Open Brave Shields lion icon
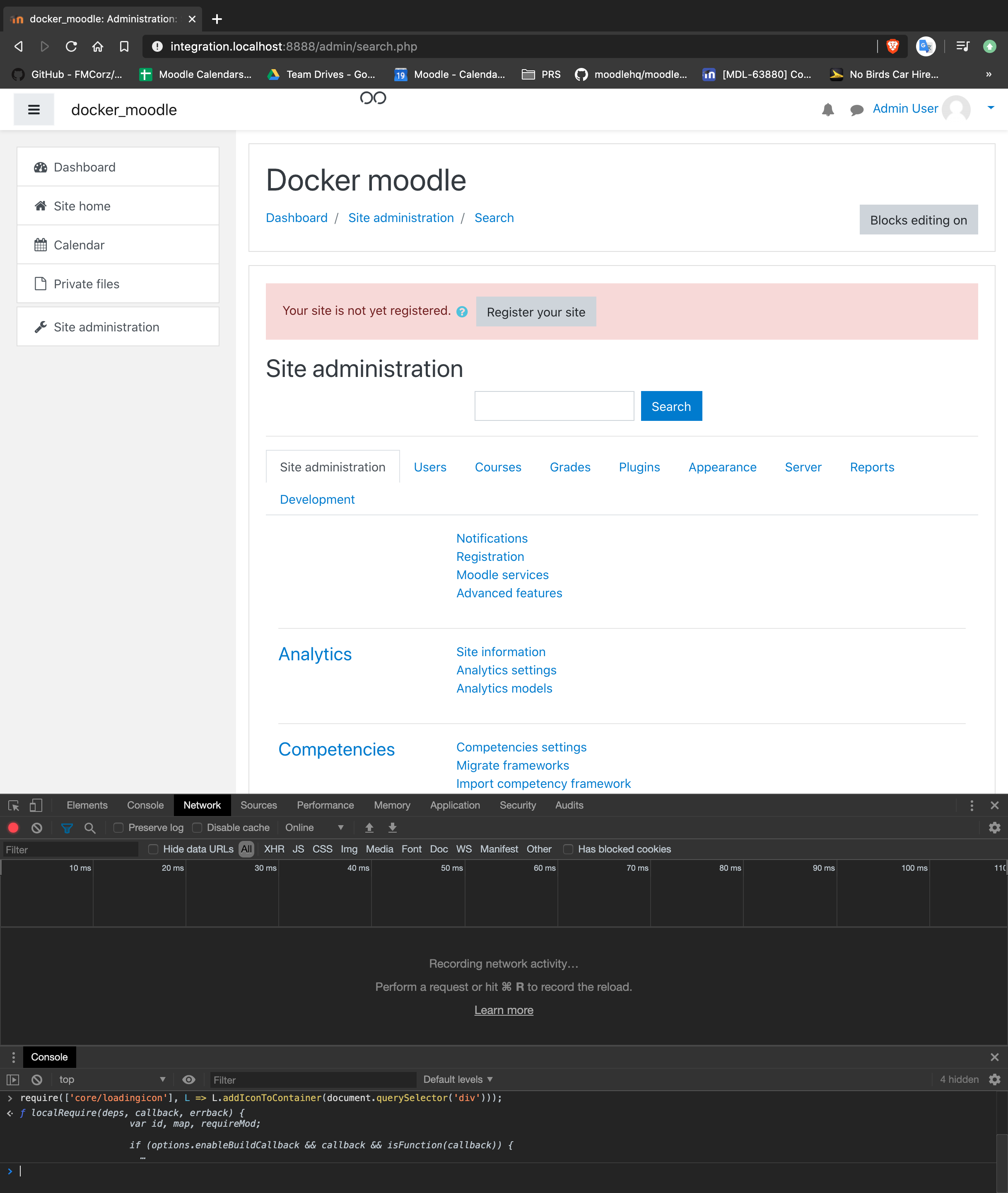This screenshot has width=1008, height=1193. tap(892, 46)
